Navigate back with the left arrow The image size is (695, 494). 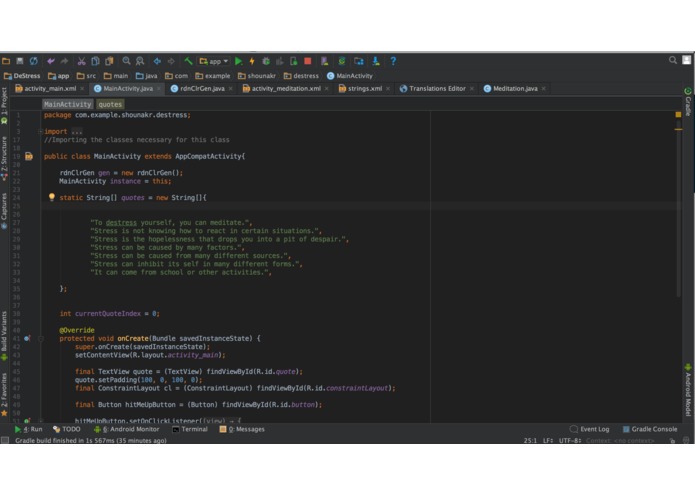(157, 61)
